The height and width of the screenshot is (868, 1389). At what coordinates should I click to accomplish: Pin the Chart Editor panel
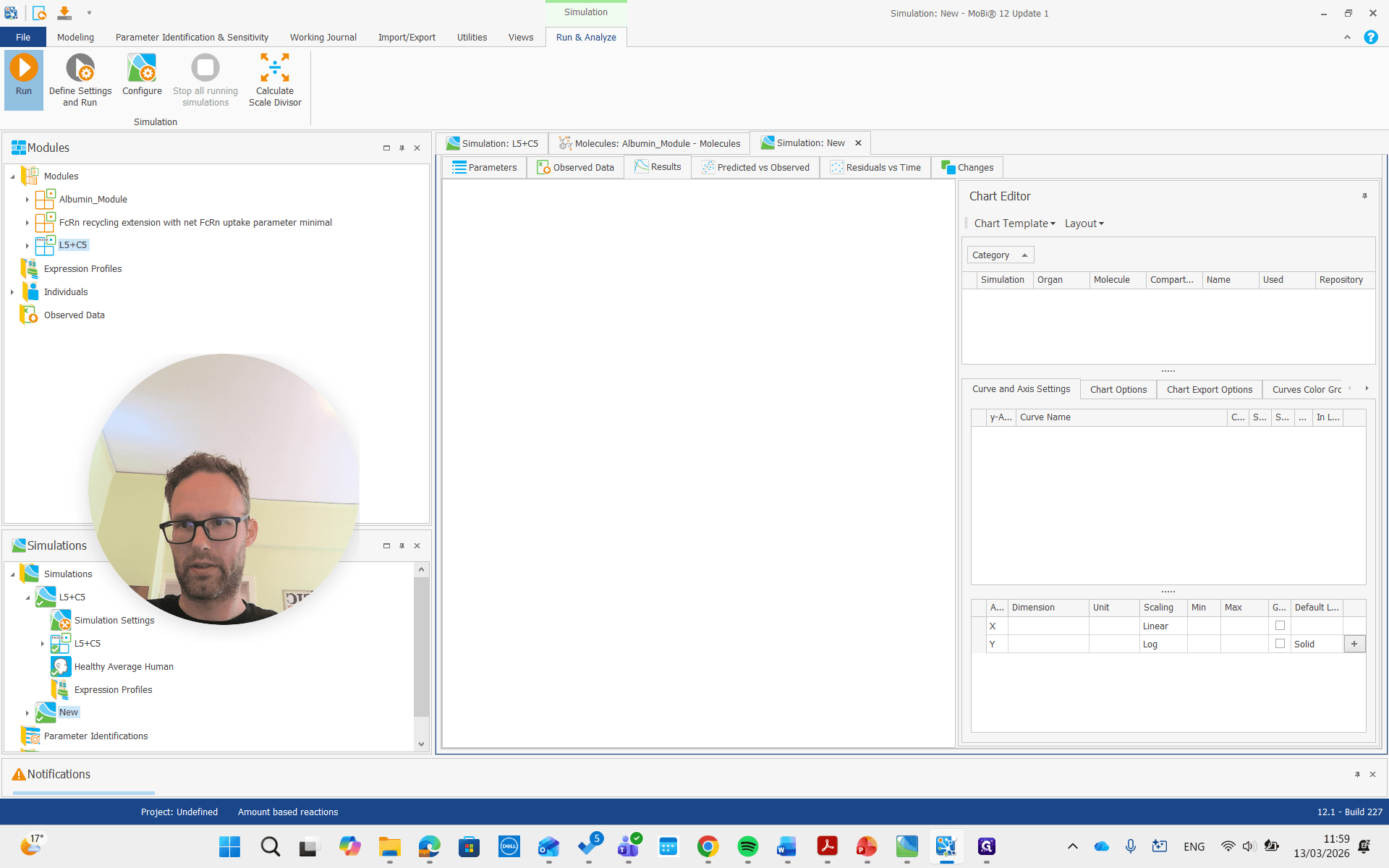(1364, 196)
